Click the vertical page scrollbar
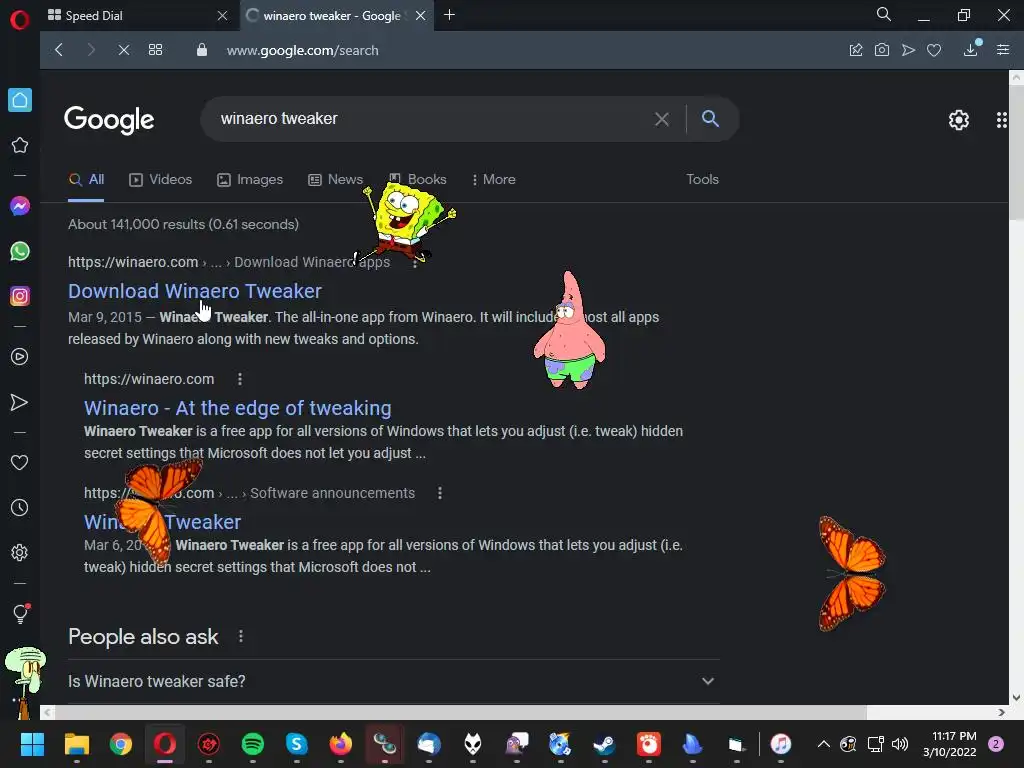This screenshot has width=1024, height=768. coord(1016,152)
